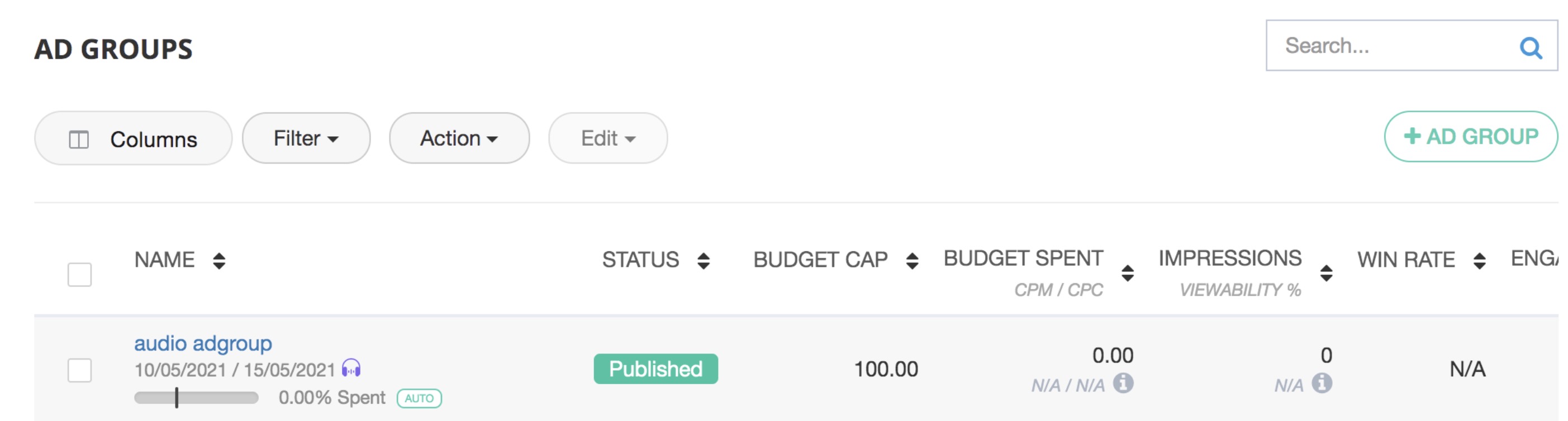Open the Action dropdown
The height and width of the screenshot is (421, 1568).
[x=459, y=138]
